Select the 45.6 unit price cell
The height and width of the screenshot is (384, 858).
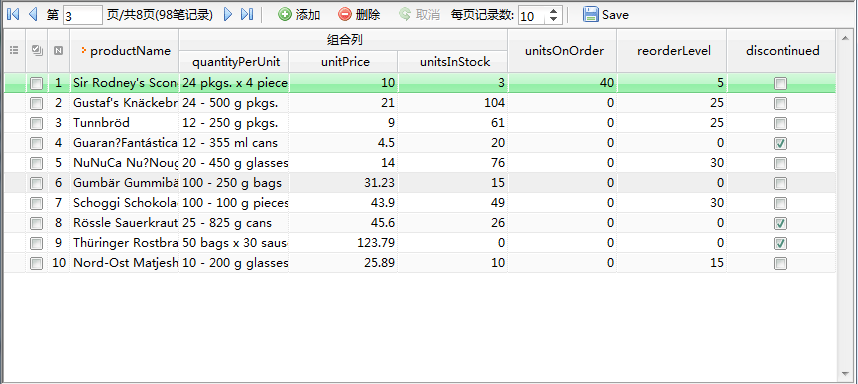[343, 223]
